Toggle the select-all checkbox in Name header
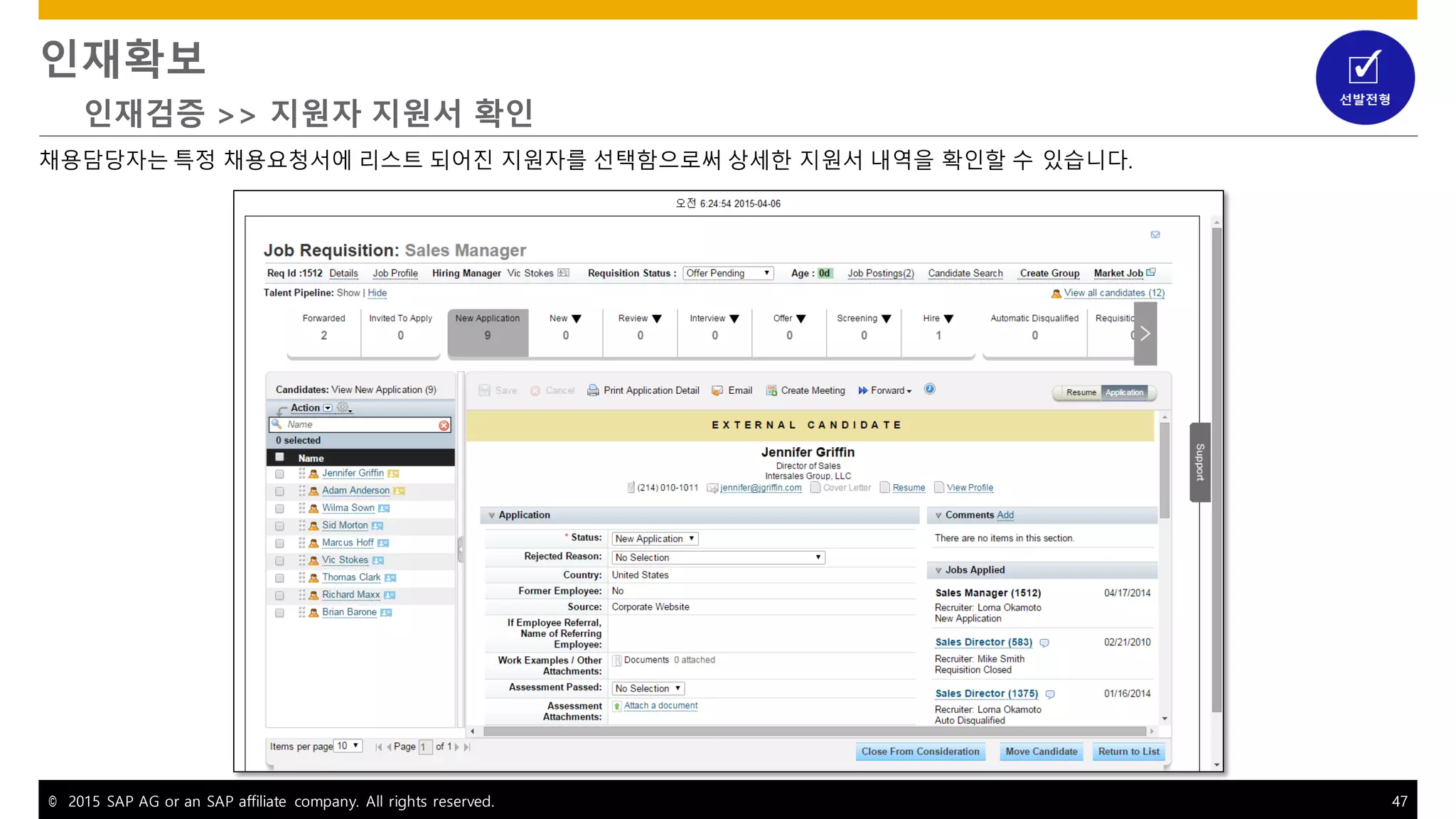This screenshot has height=819, width=1456. pos(279,457)
